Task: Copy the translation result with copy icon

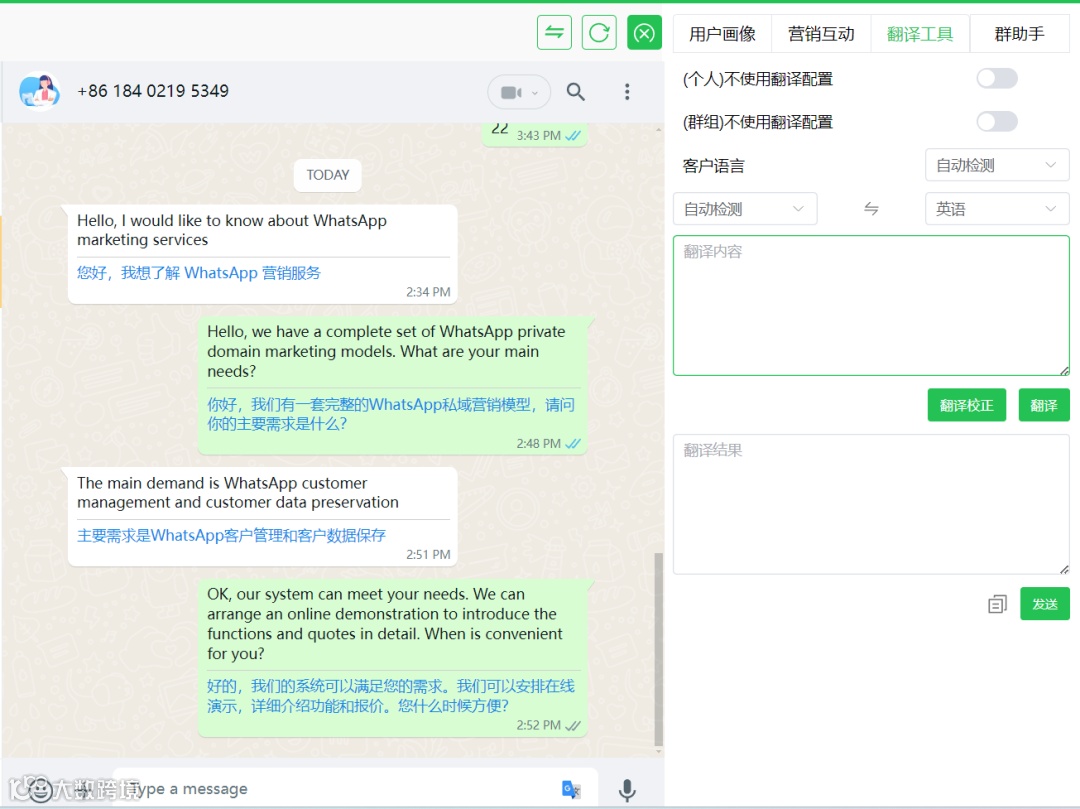Action: pos(997,604)
